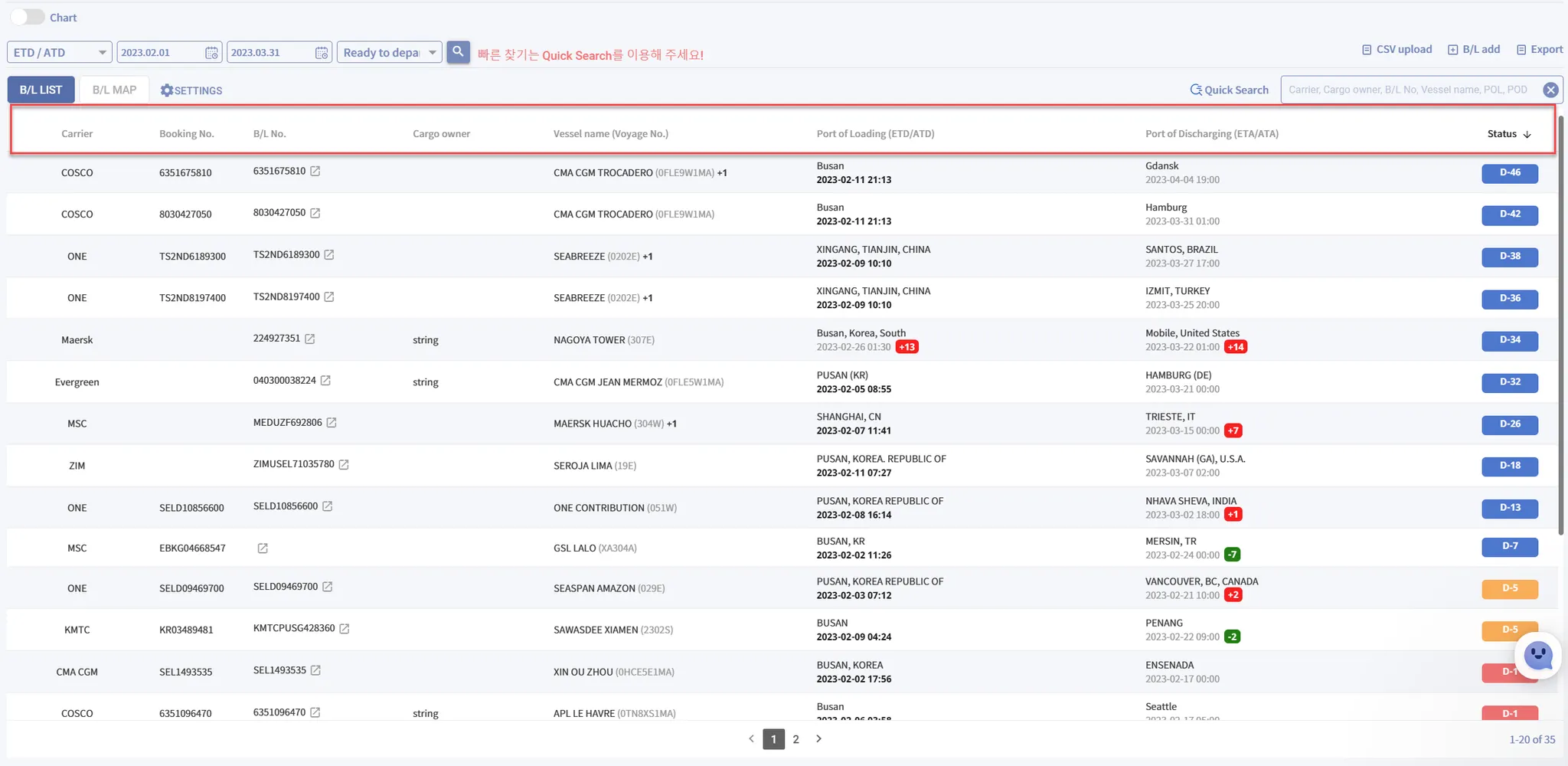Click the D-38 status badge

pos(1510,257)
